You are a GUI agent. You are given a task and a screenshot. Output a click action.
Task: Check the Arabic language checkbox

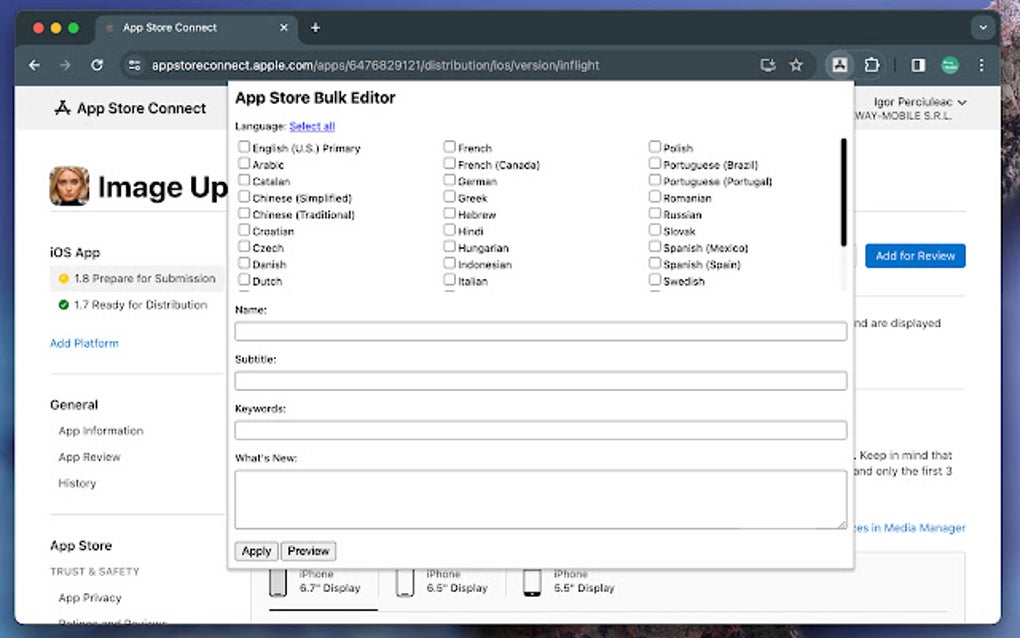(x=244, y=163)
